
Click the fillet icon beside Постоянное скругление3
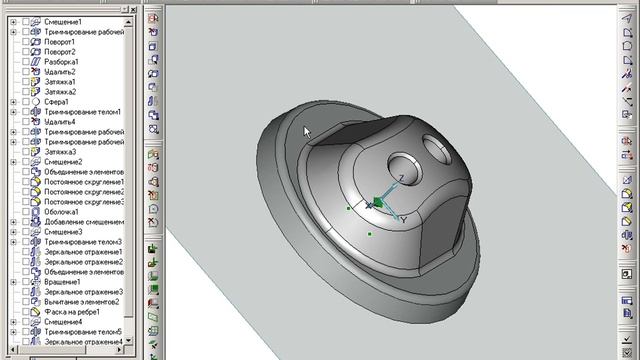coord(36,202)
